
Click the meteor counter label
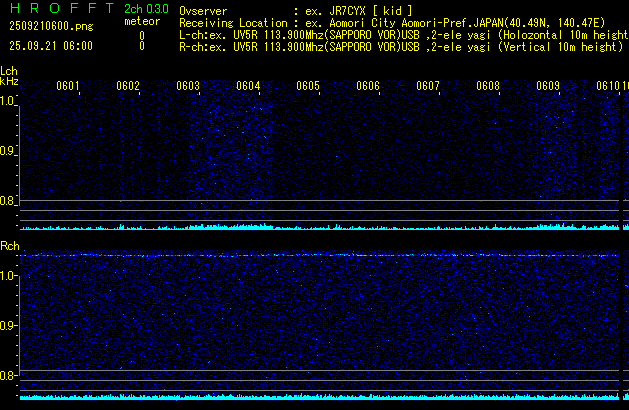tap(141, 21)
